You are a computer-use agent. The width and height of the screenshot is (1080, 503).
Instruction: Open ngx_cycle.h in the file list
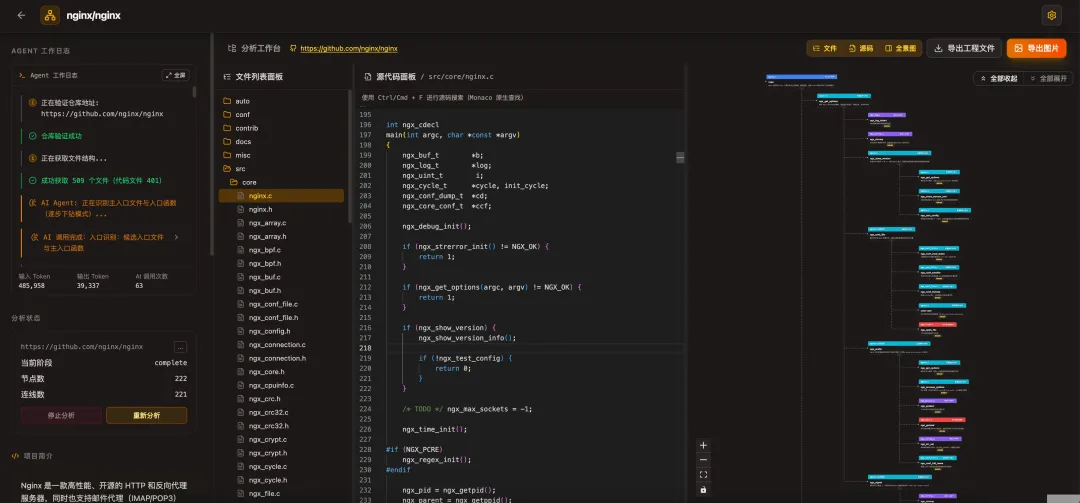pos(281,480)
